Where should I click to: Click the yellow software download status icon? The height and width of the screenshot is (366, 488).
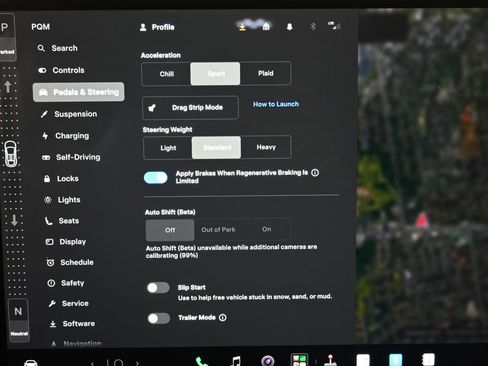[x=243, y=27]
